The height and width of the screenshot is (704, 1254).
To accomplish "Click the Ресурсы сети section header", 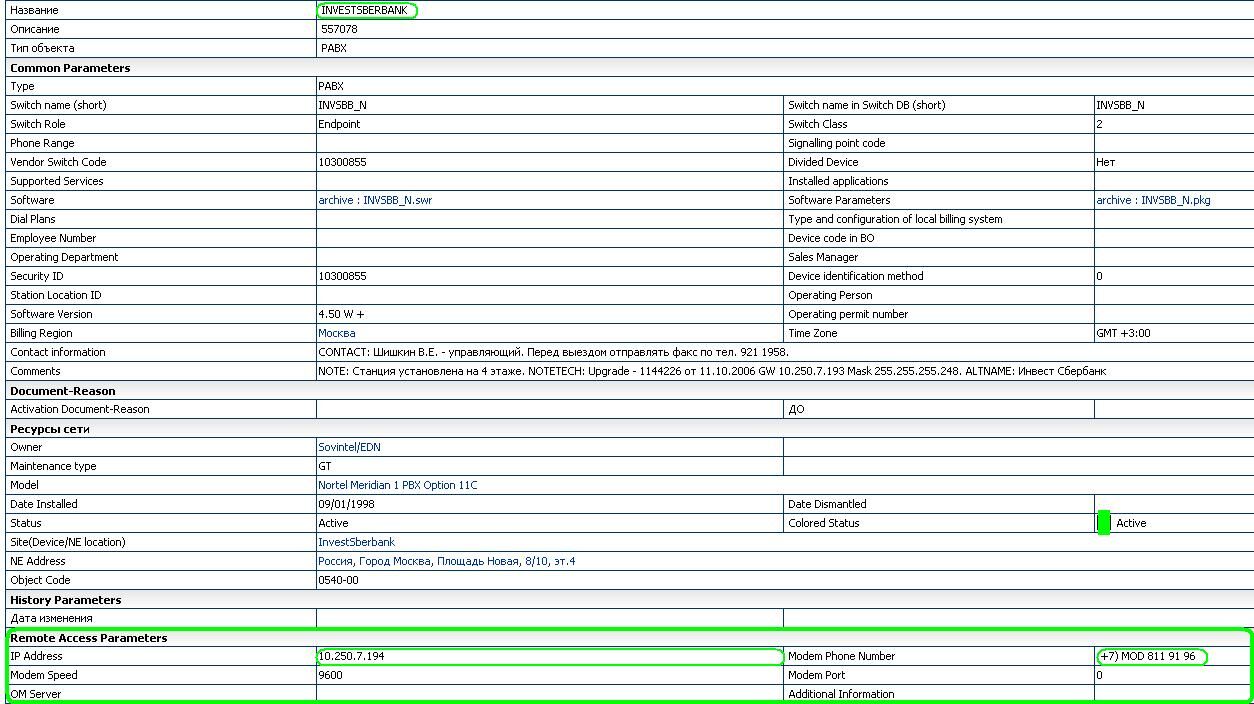I will pyautogui.click(x=50, y=429).
